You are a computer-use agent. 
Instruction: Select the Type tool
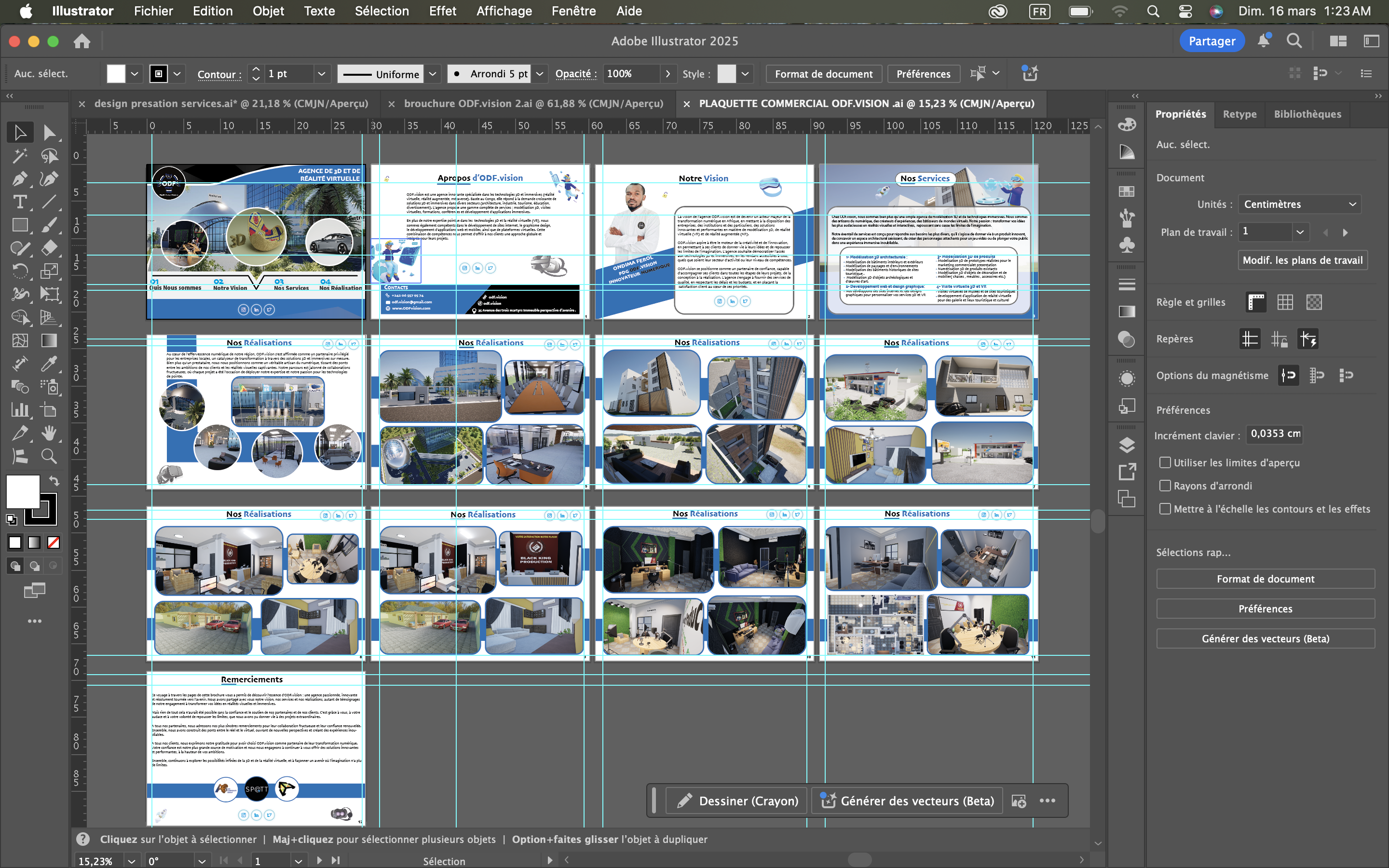[20, 202]
